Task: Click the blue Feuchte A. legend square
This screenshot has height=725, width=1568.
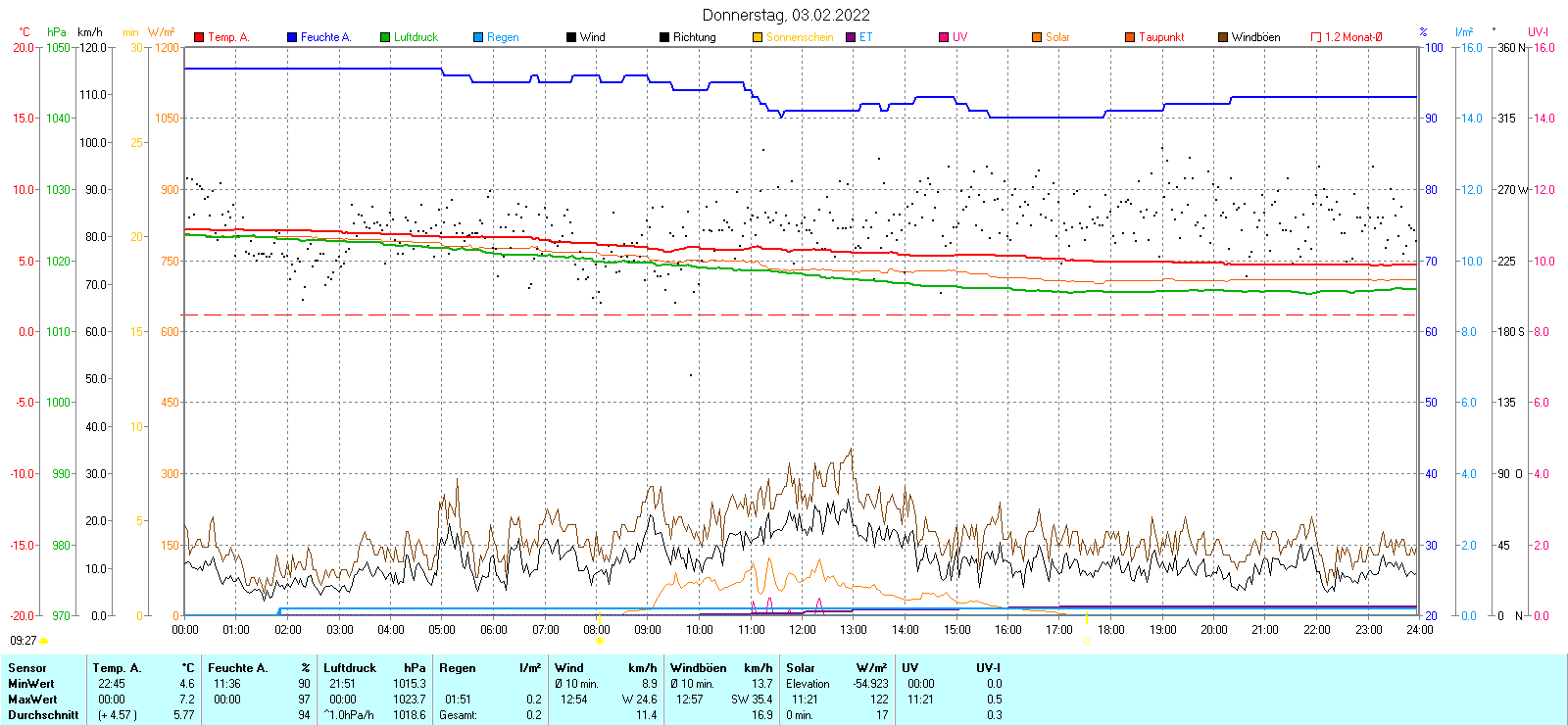Action: tap(292, 37)
